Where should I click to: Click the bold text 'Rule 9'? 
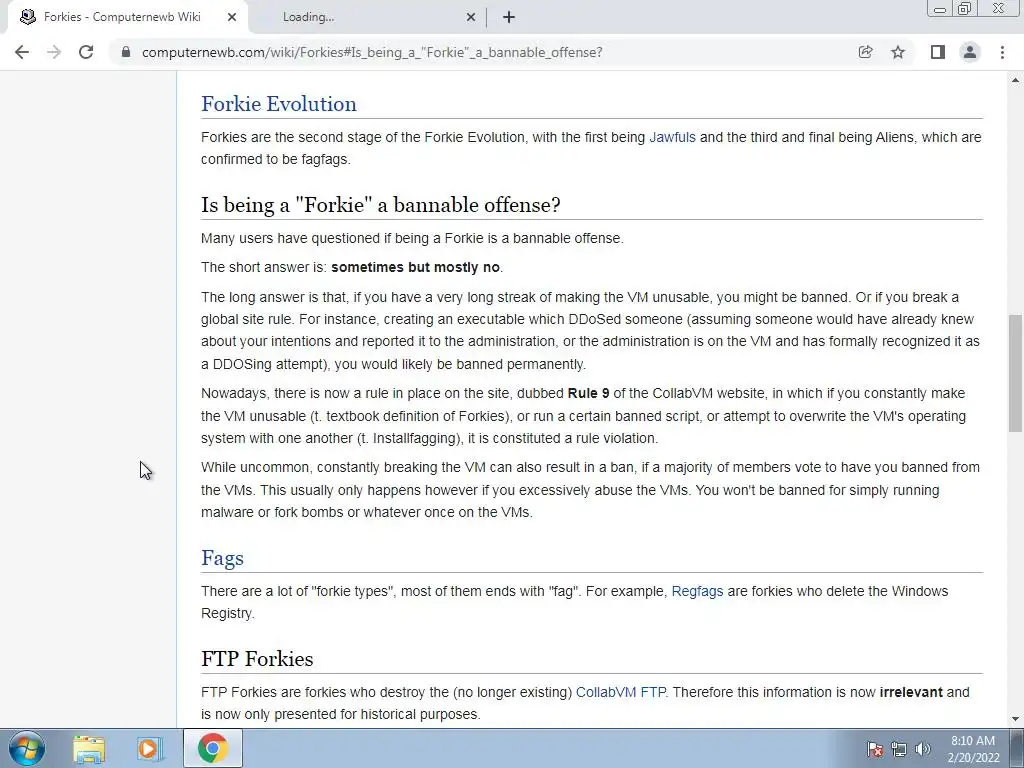pyautogui.click(x=588, y=393)
